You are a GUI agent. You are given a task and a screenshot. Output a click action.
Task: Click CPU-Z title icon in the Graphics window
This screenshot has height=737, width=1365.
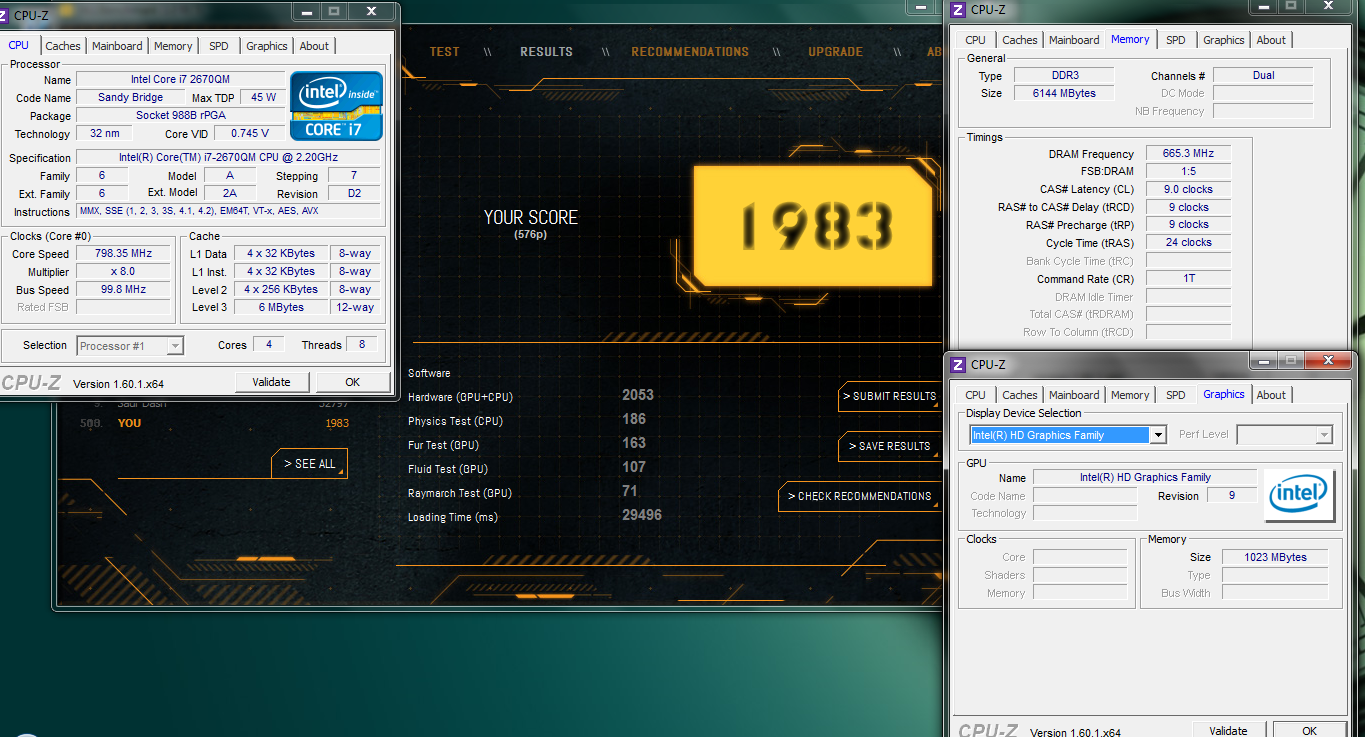point(958,365)
